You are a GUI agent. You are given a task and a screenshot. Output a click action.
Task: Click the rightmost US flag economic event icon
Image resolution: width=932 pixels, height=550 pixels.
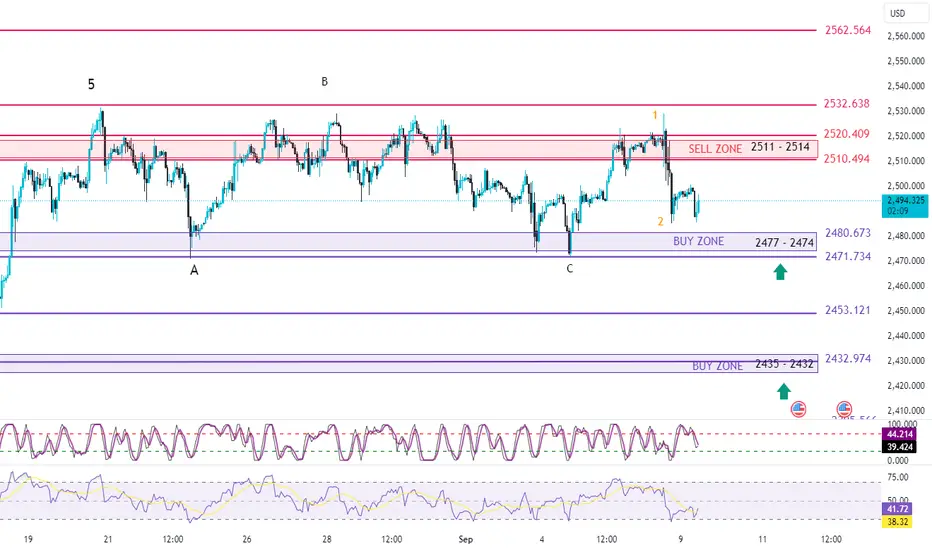tap(844, 409)
